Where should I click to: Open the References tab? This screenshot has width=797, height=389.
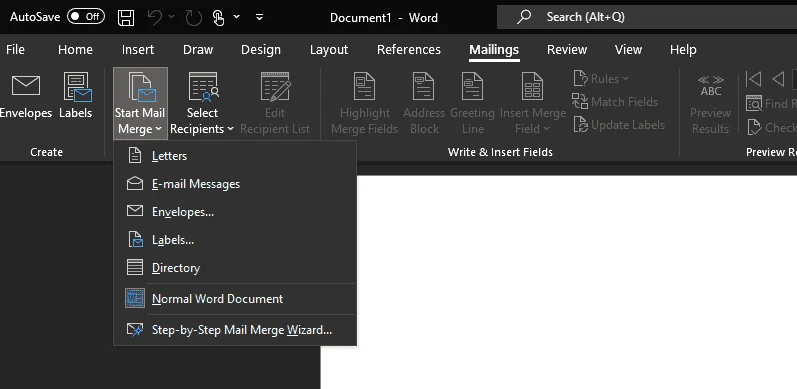[x=409, y=49]
